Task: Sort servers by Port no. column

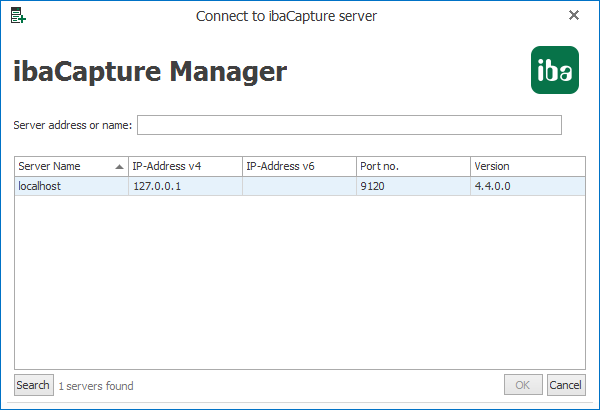Action: tap(413, 166)
